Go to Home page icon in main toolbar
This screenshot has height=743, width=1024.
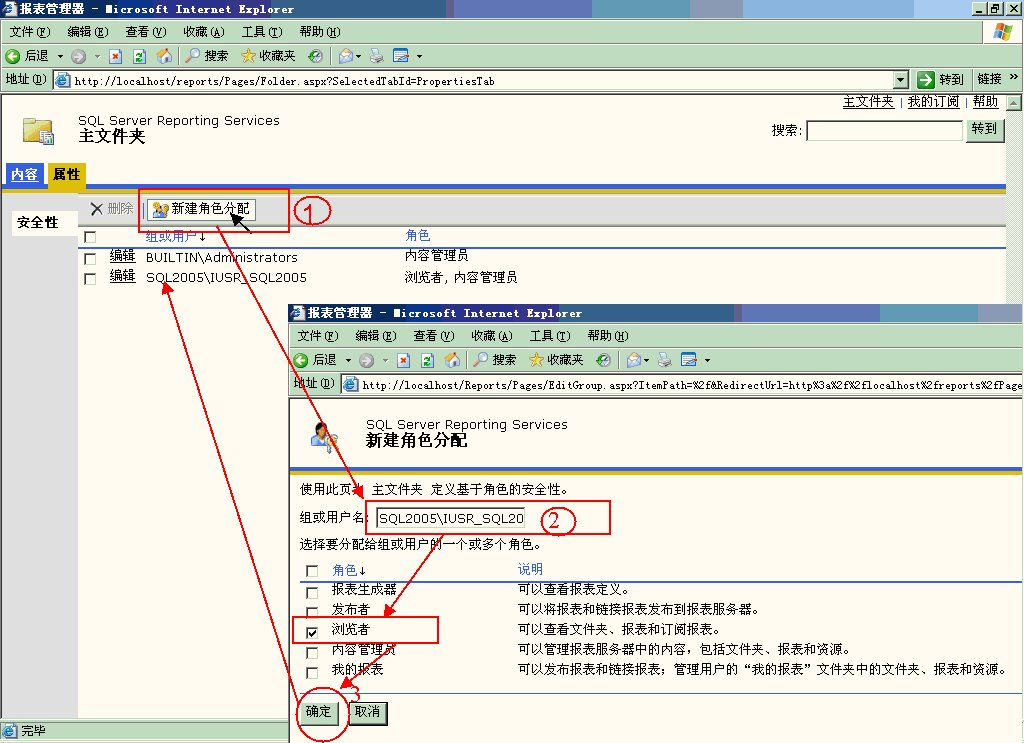click(163, 56)
